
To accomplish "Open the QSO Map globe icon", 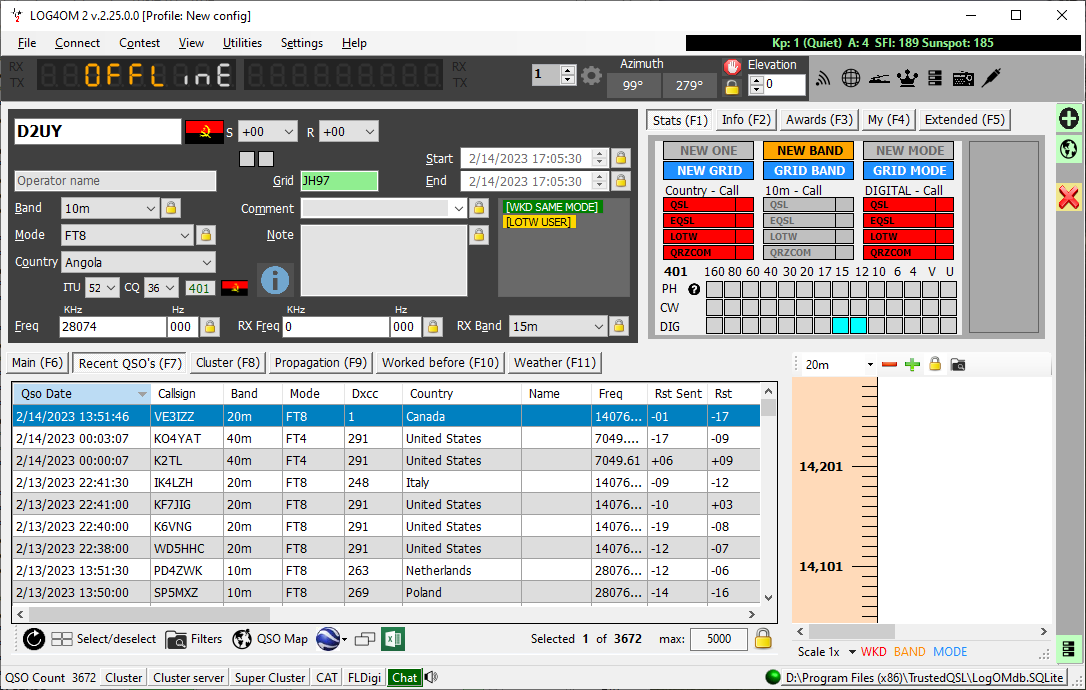I will tap(242, 639).
